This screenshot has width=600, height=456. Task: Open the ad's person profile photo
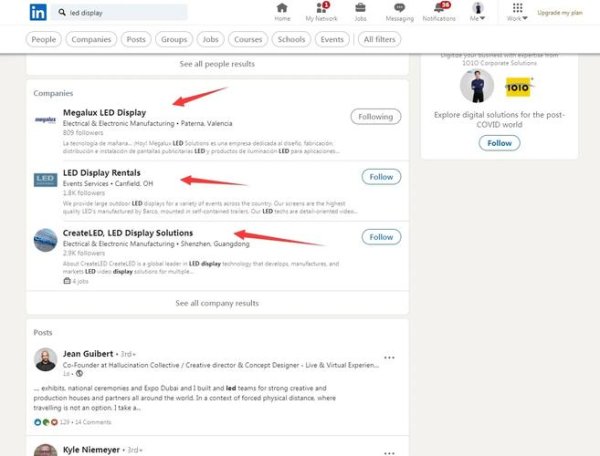pyautogui.click(x=477, y=86)
